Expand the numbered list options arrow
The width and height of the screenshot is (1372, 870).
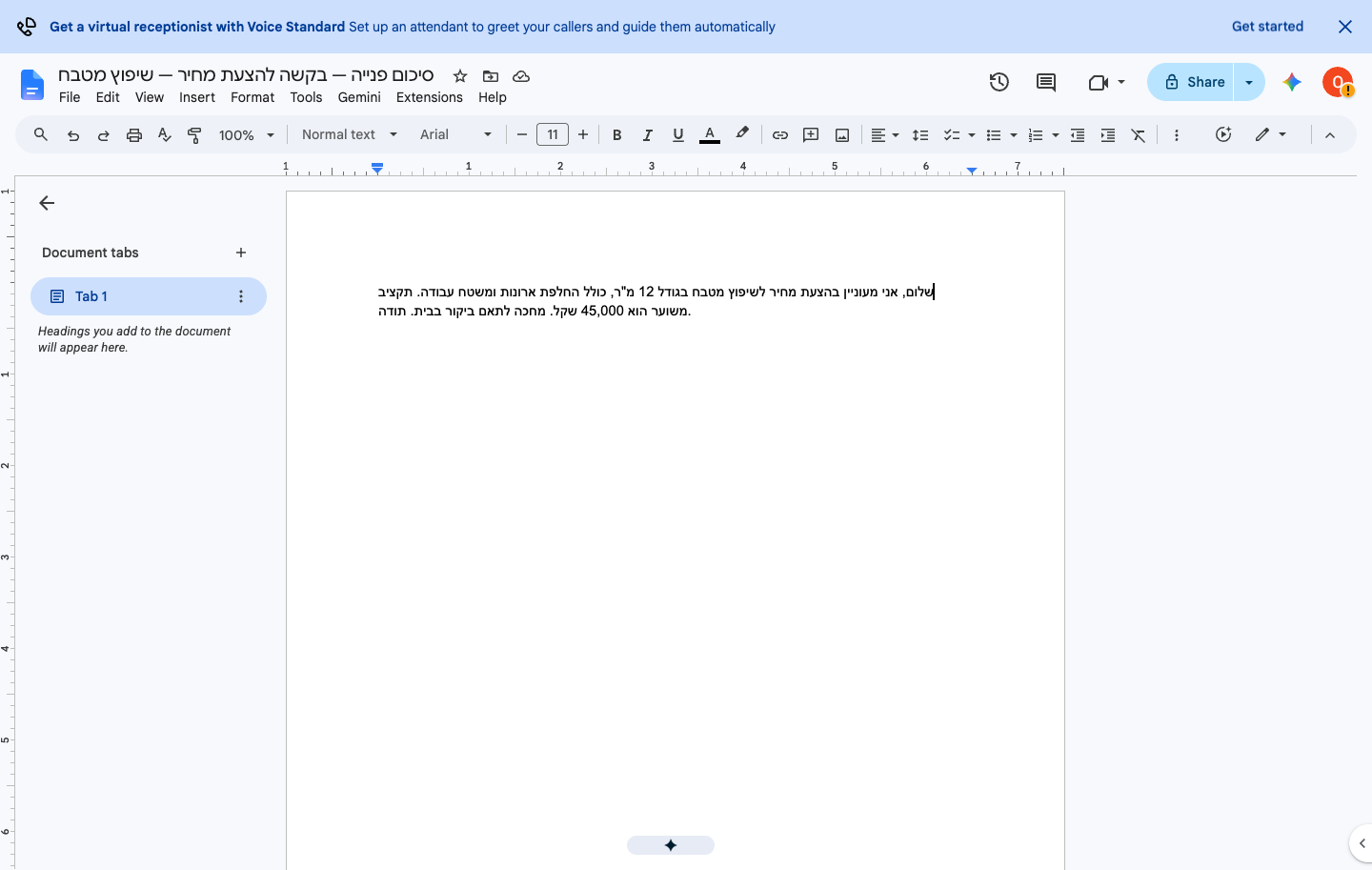click(x=1056, y=135)
